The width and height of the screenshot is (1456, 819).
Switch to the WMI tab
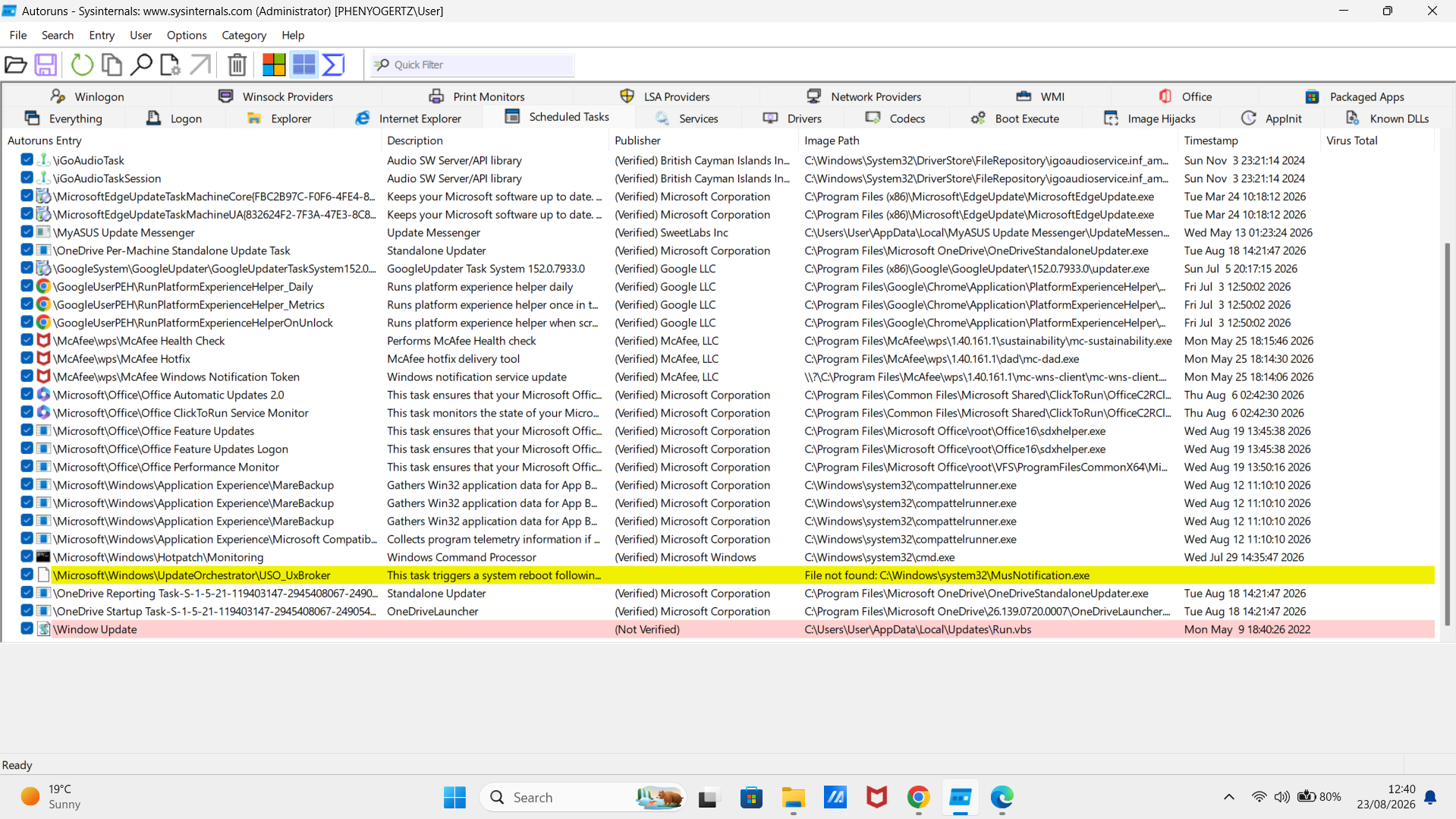tap(1040, 96)
